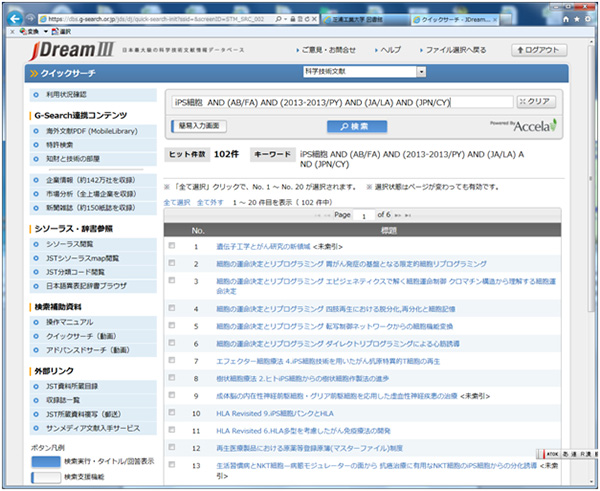Click the クリア button
Screen dimensions: 600x491
click(x=536, y=102)
